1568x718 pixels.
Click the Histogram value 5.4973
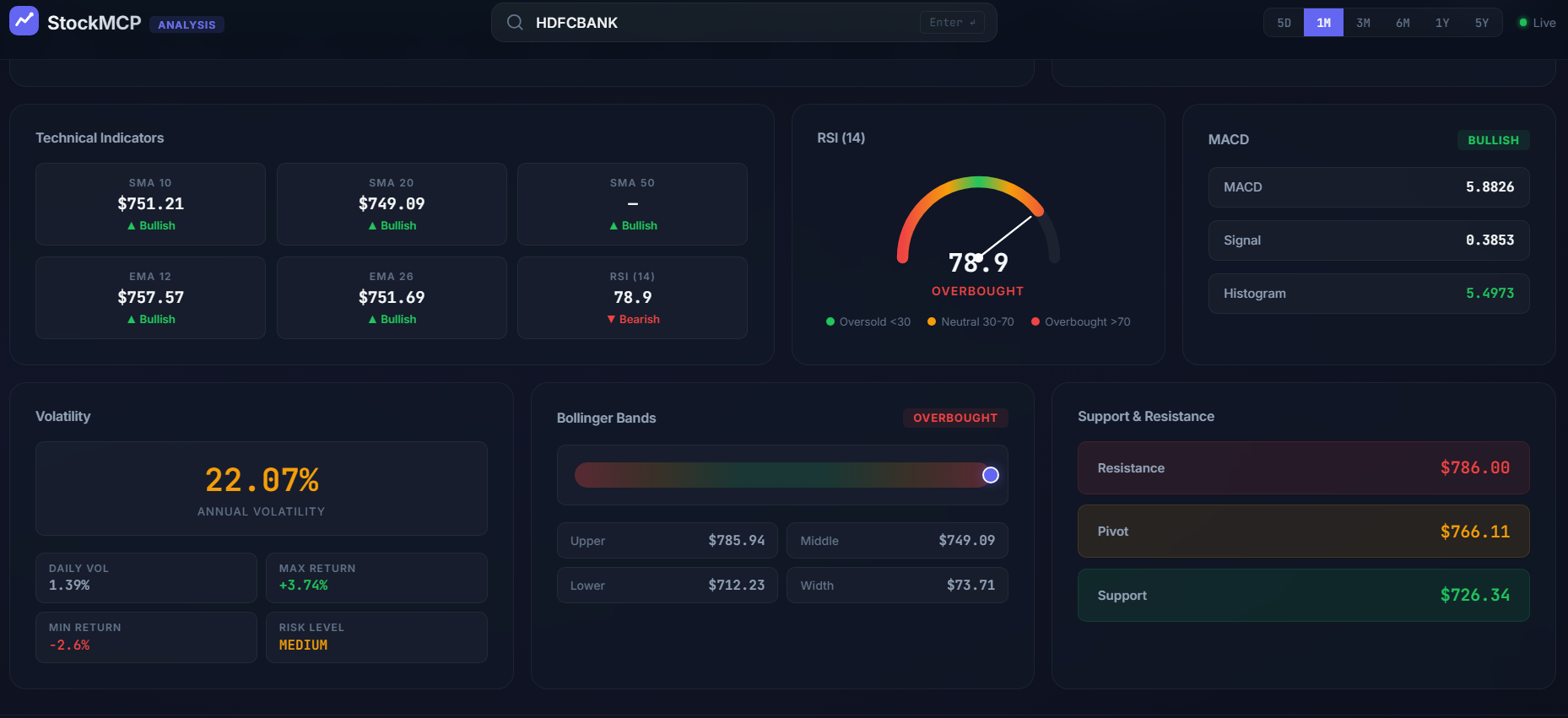point(1490,294)
